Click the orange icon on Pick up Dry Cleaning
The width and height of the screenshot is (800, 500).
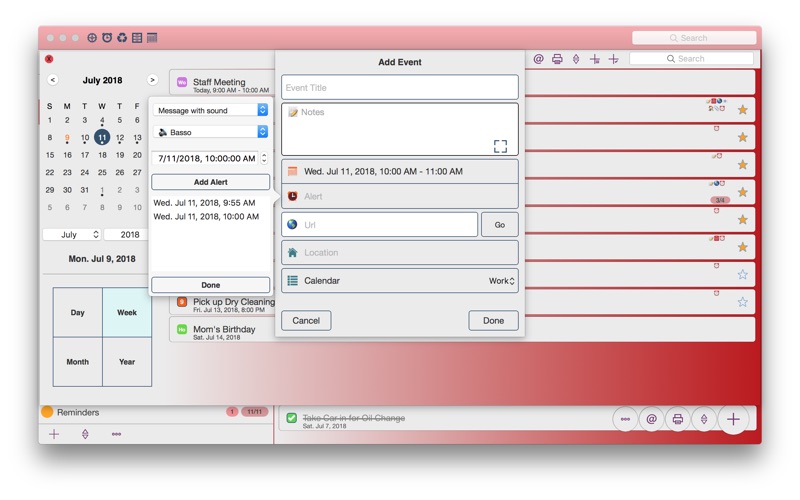tap(182, 302)
